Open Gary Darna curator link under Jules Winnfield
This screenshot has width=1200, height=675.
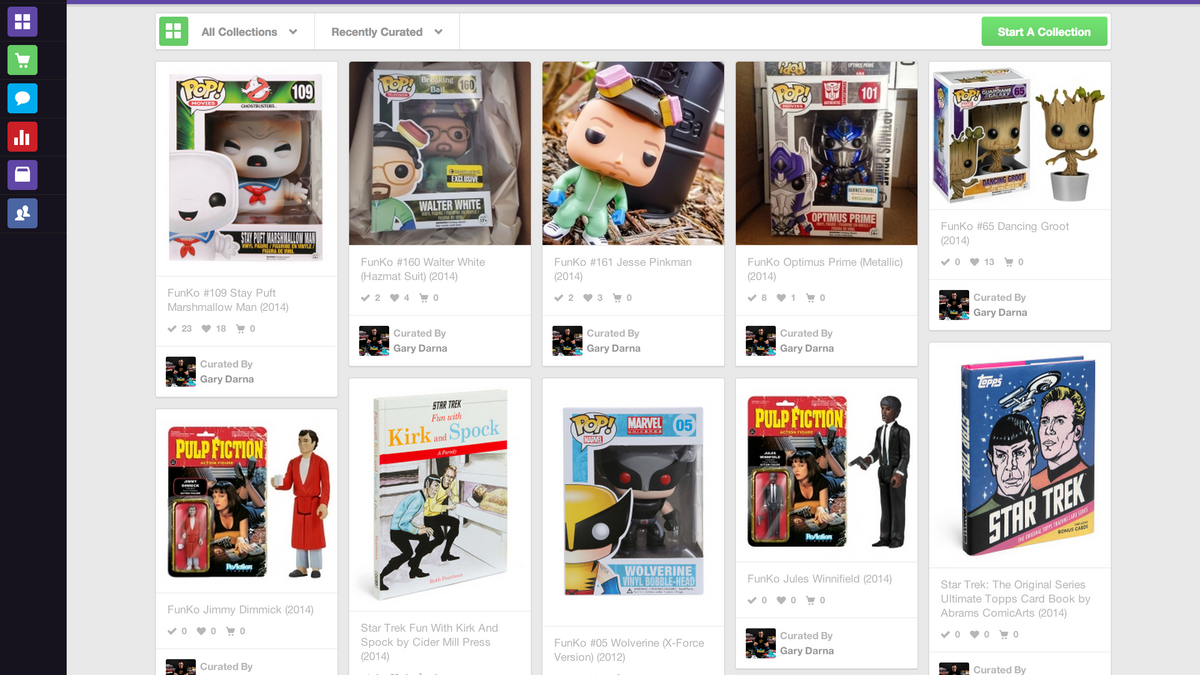coord(806,651)
